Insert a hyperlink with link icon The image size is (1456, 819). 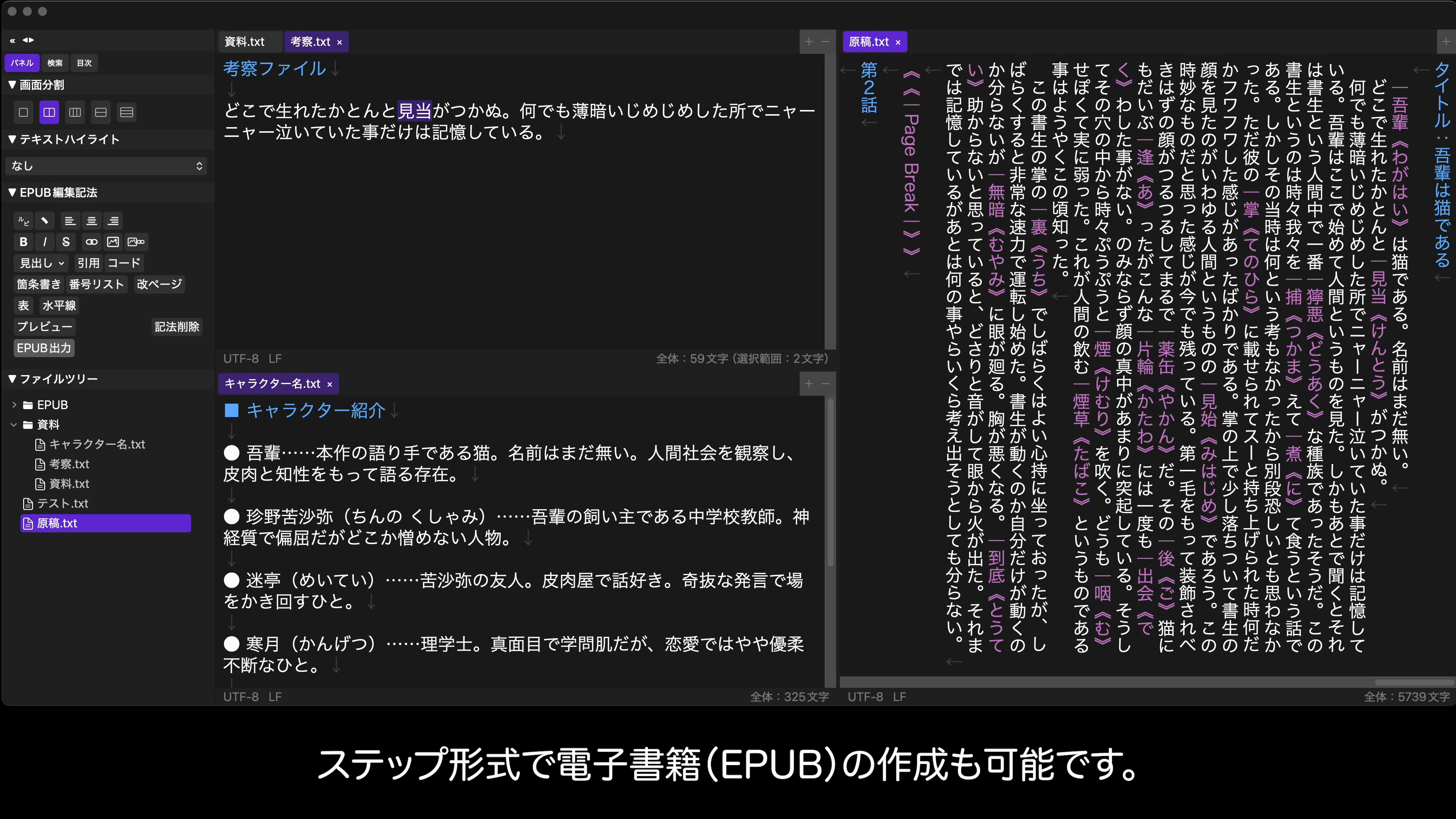click(x=91, y=242)
